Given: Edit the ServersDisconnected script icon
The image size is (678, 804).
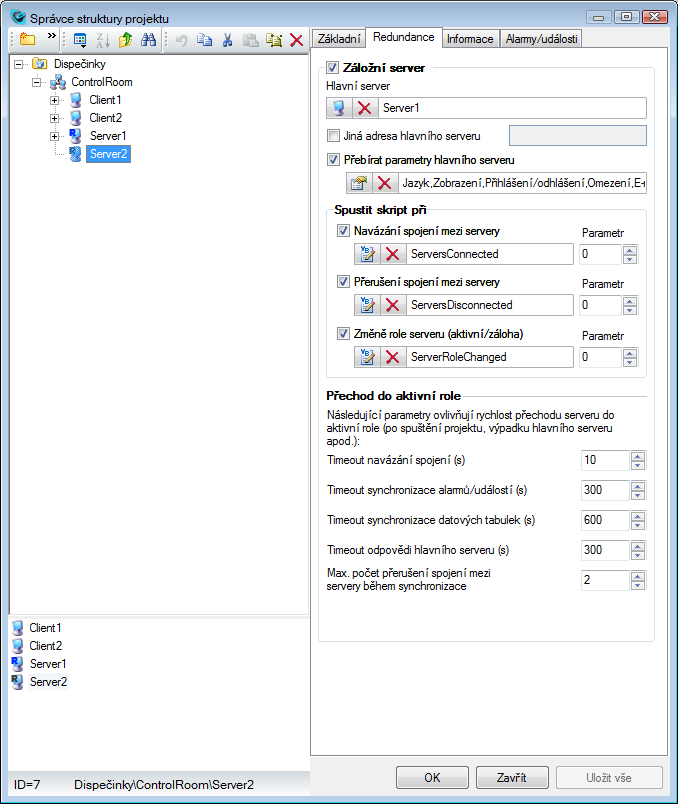Looking at the screenshot, I should coord(367,305).
